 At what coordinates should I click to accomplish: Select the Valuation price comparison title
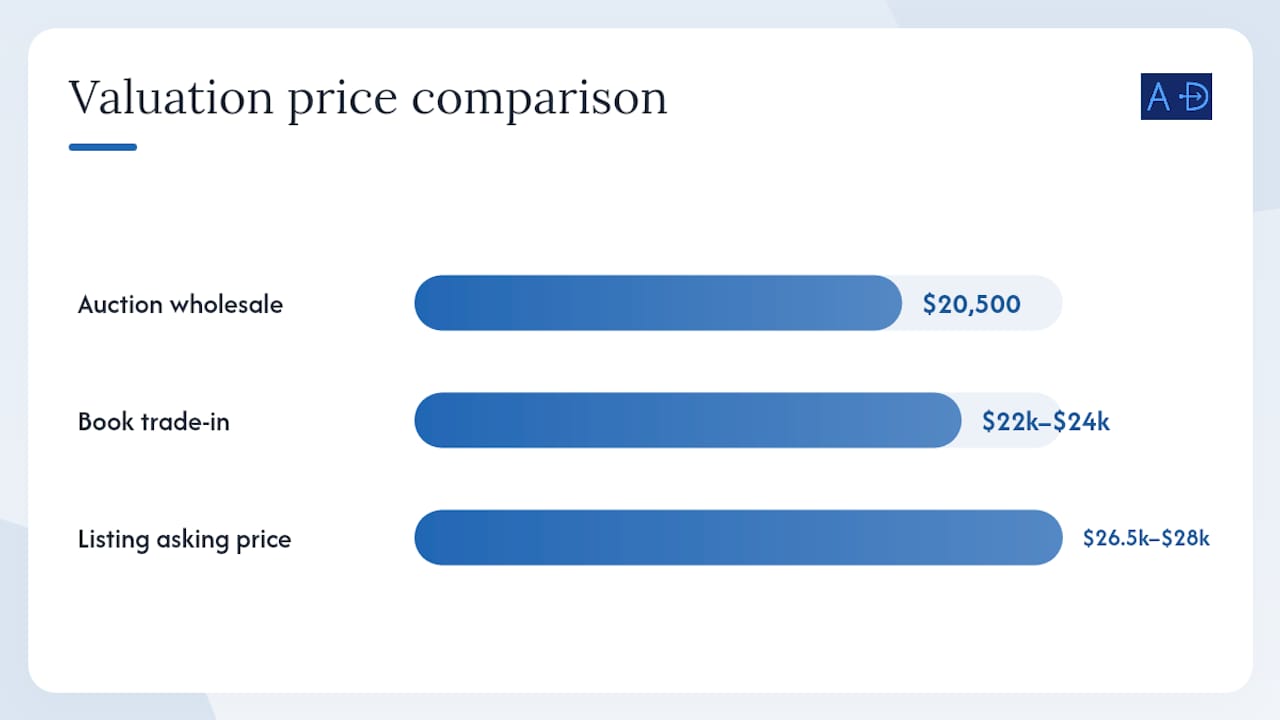pyautogui.click(x=367, y=99)
